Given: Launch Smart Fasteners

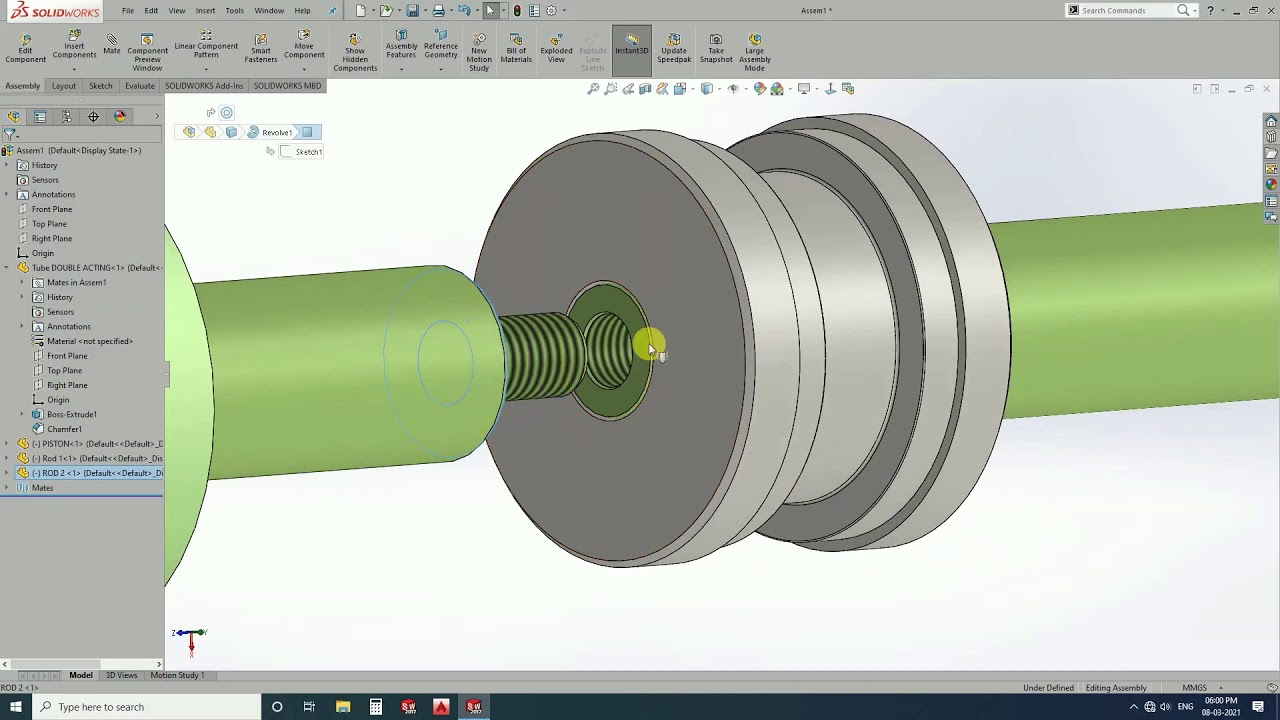Looking at the screenshot, I should pyautogui.click(x=261, y=49).
